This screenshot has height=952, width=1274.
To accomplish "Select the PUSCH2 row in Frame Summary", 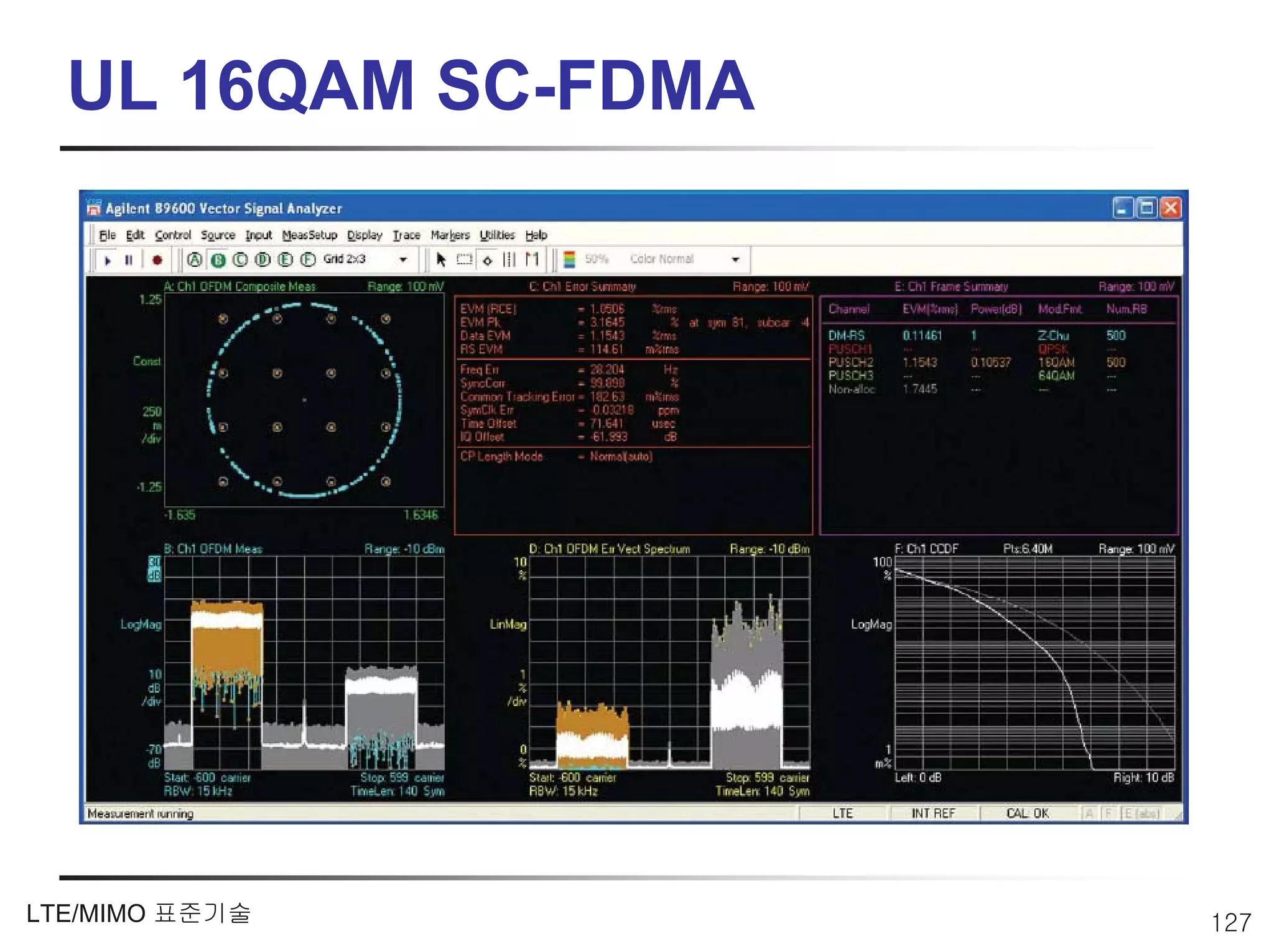I will coord(977,363).
